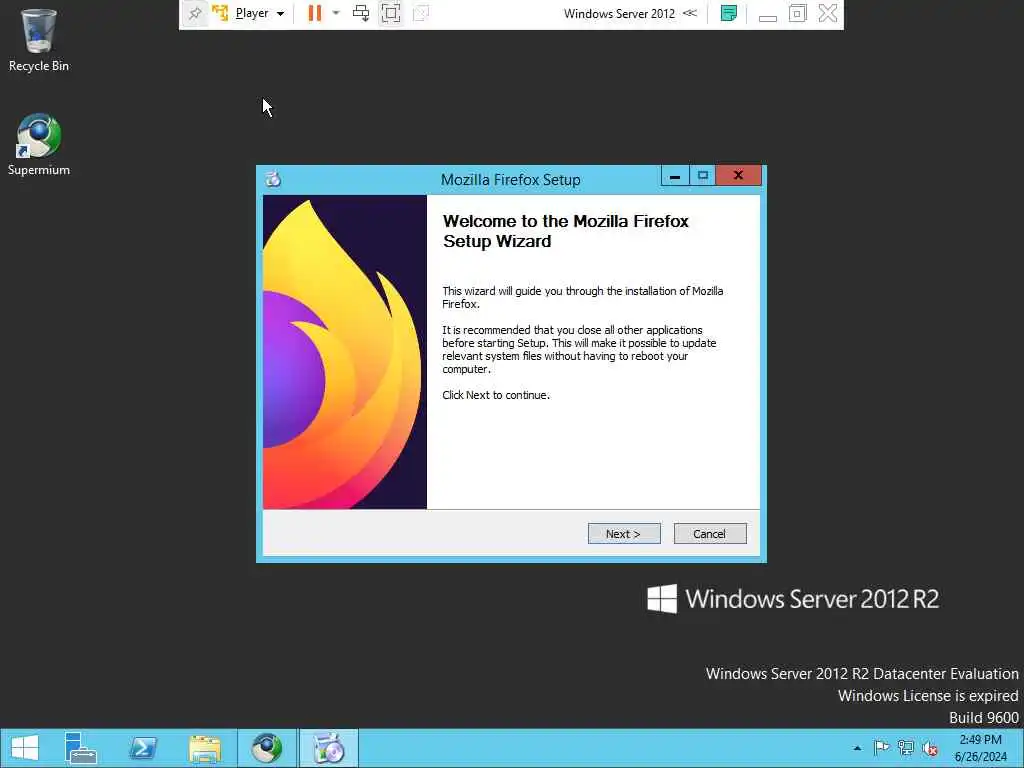1024x768 pixels.
Task: Click the Unity mode icon in VMware toolbar
Action: [x=421, y=13]
